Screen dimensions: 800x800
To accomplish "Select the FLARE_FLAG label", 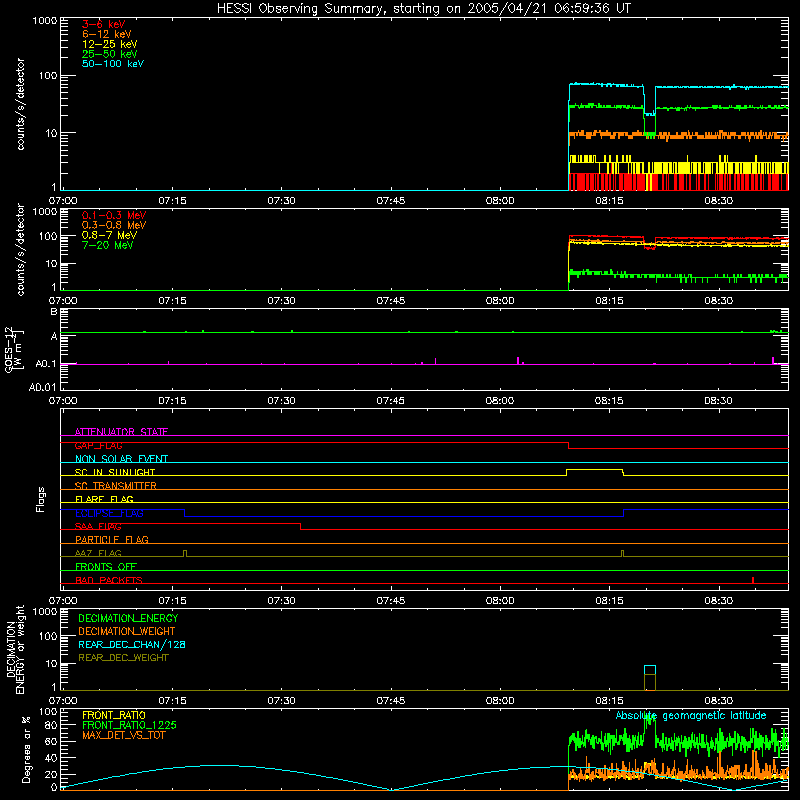I will tap(104, 499).
